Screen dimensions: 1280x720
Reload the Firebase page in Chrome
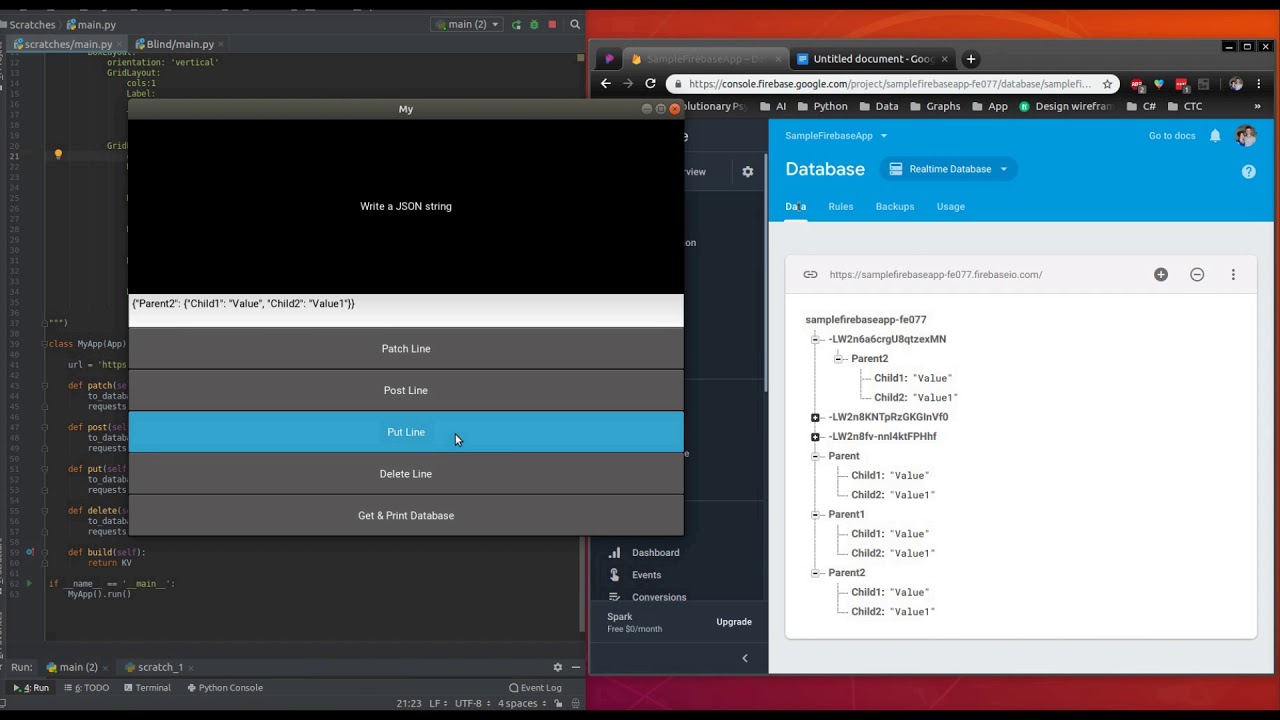tap(650, 84)
